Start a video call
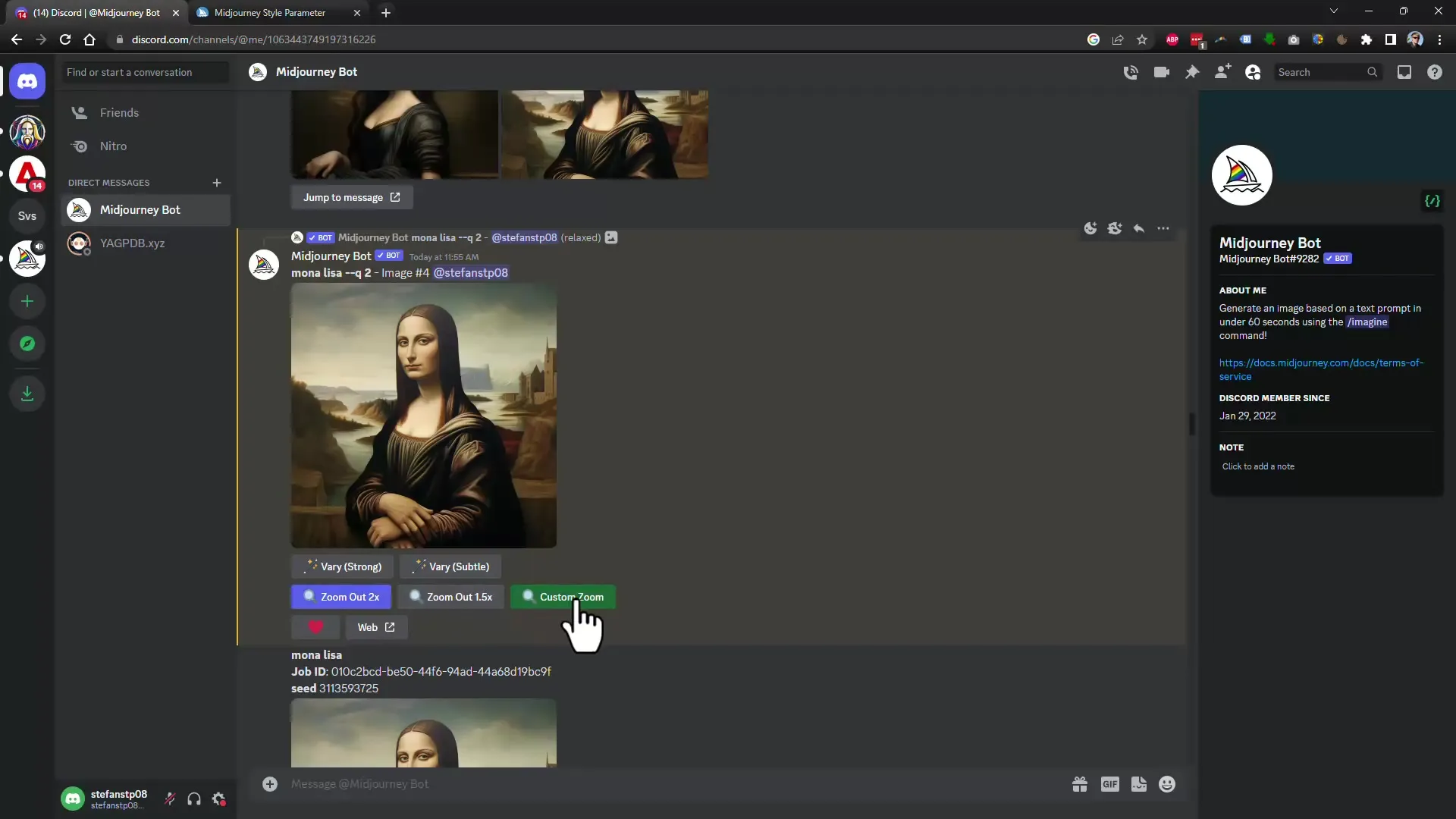Image resolution: width=1456 pixels, height=819 pixels. click(x=1161, y=72)
